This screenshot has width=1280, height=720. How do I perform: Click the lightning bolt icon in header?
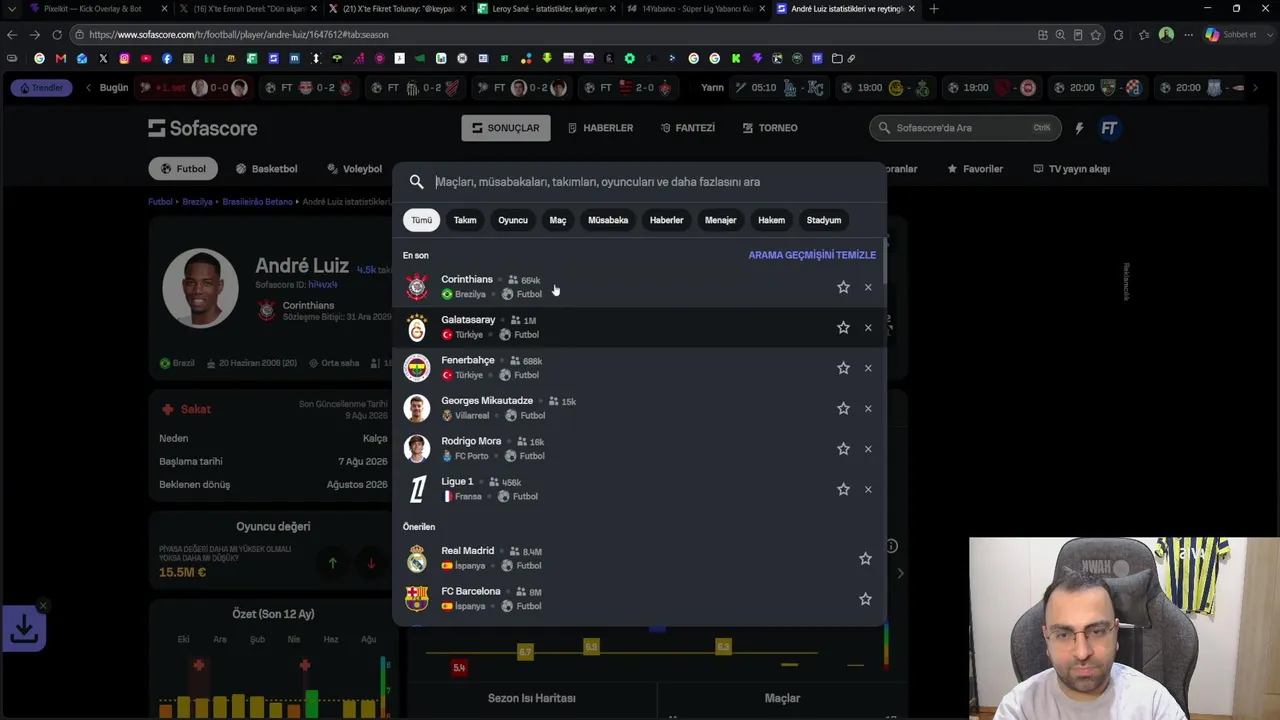tap(1079, 128)
